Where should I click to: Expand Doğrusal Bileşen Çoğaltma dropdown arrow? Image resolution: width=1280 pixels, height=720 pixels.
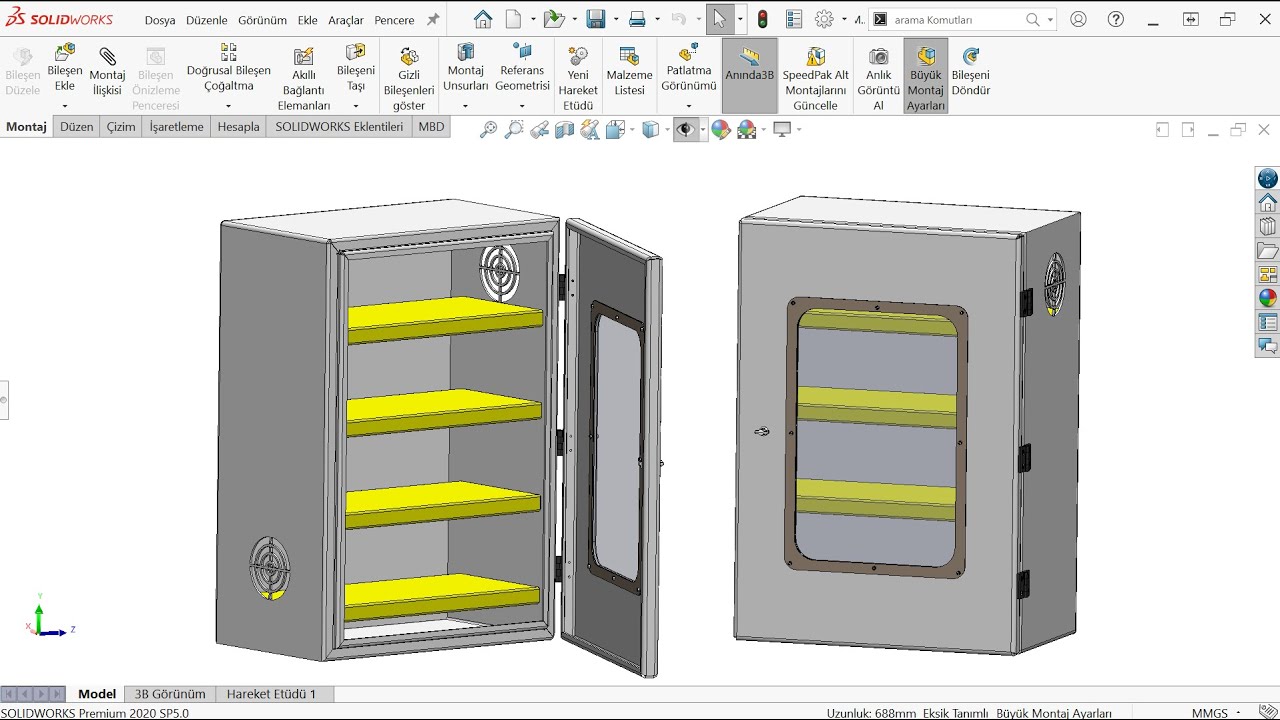228,106
